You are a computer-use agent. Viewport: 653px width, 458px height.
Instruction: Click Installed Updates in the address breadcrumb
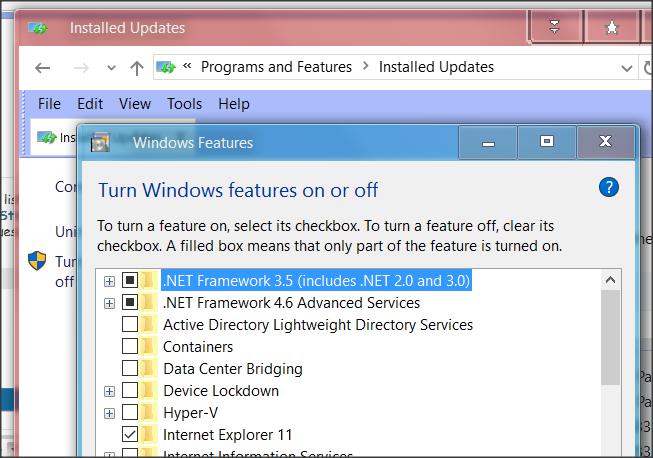436,67
